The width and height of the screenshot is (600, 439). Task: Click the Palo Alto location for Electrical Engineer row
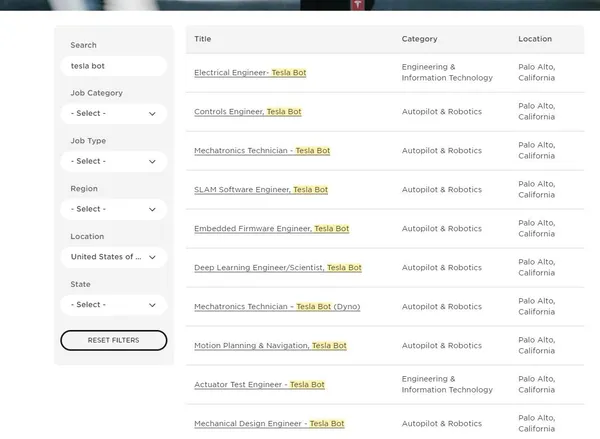(x=536, y=72)
